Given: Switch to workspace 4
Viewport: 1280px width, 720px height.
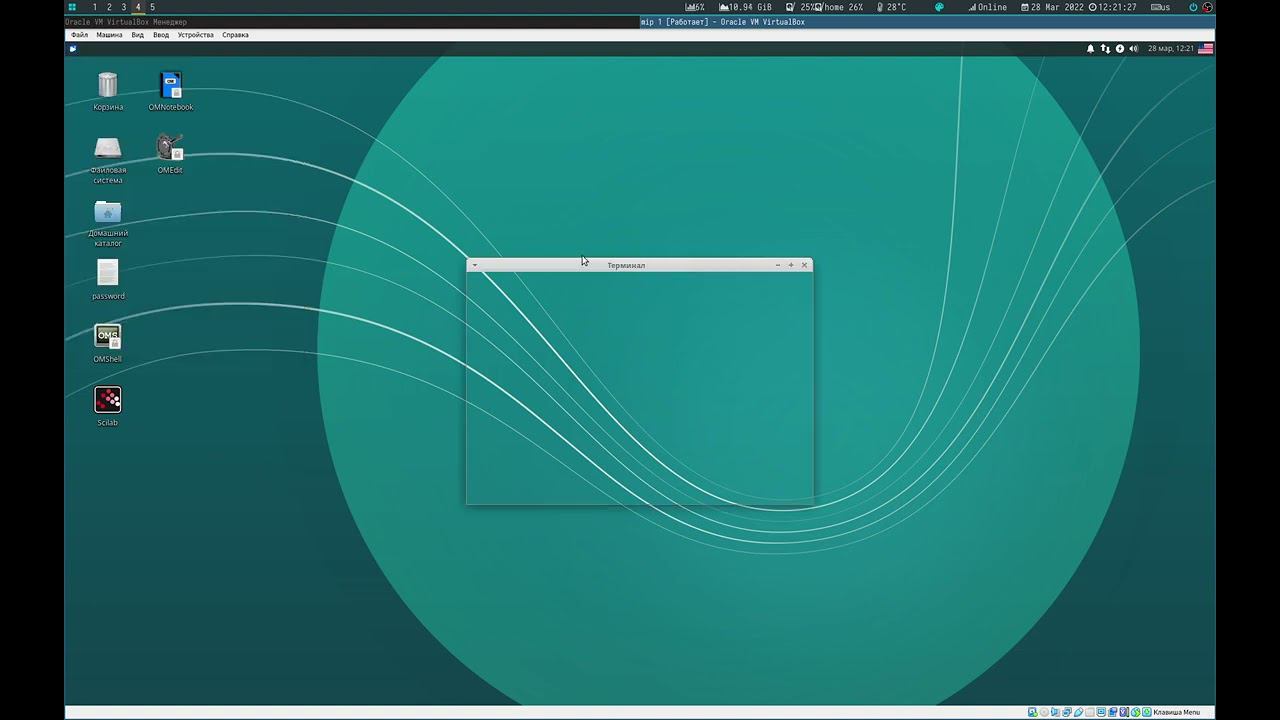Looking at the screenshot, I should [138, 7].
